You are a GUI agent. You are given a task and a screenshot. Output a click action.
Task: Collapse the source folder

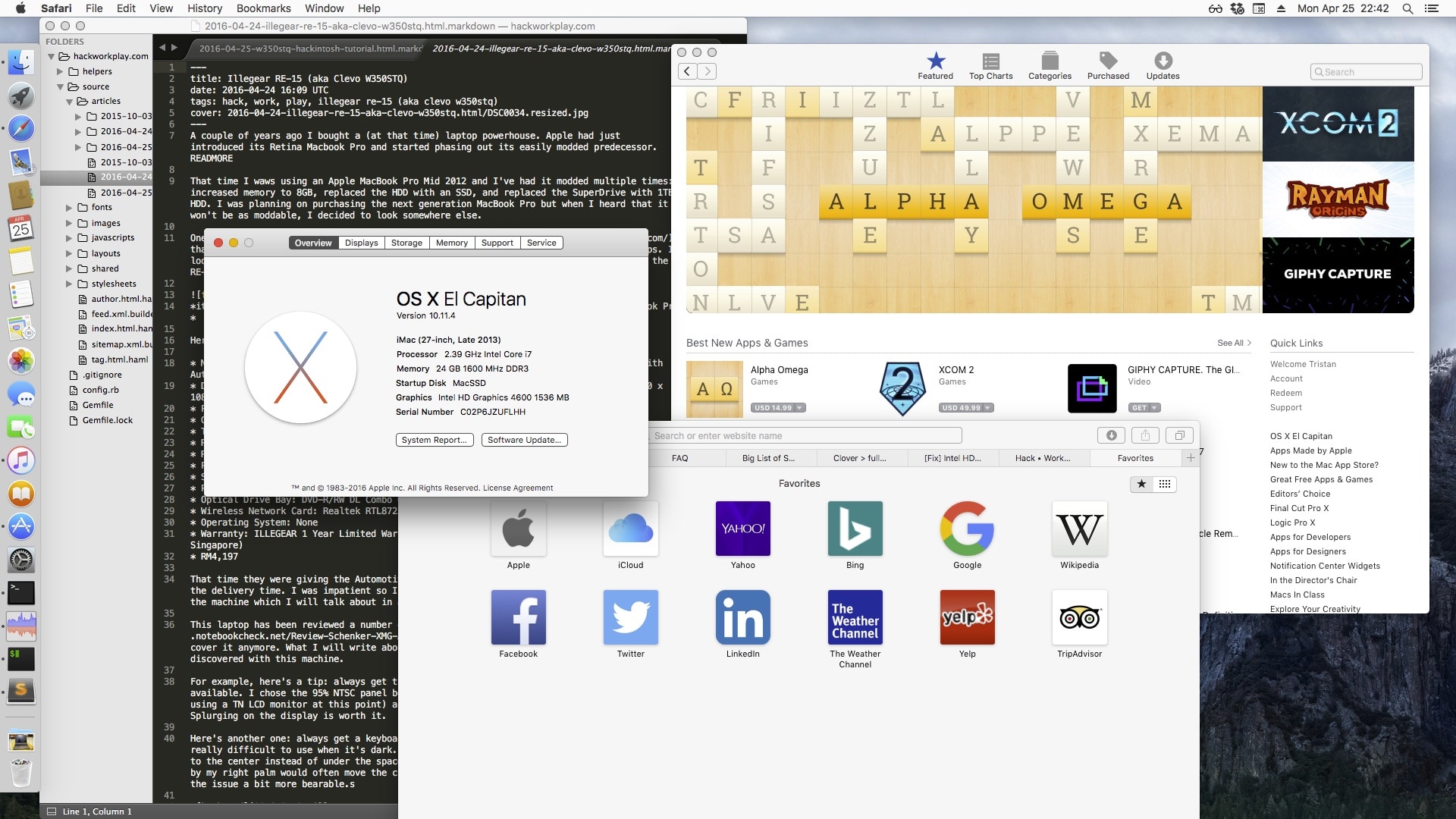(x=60, y=86)
